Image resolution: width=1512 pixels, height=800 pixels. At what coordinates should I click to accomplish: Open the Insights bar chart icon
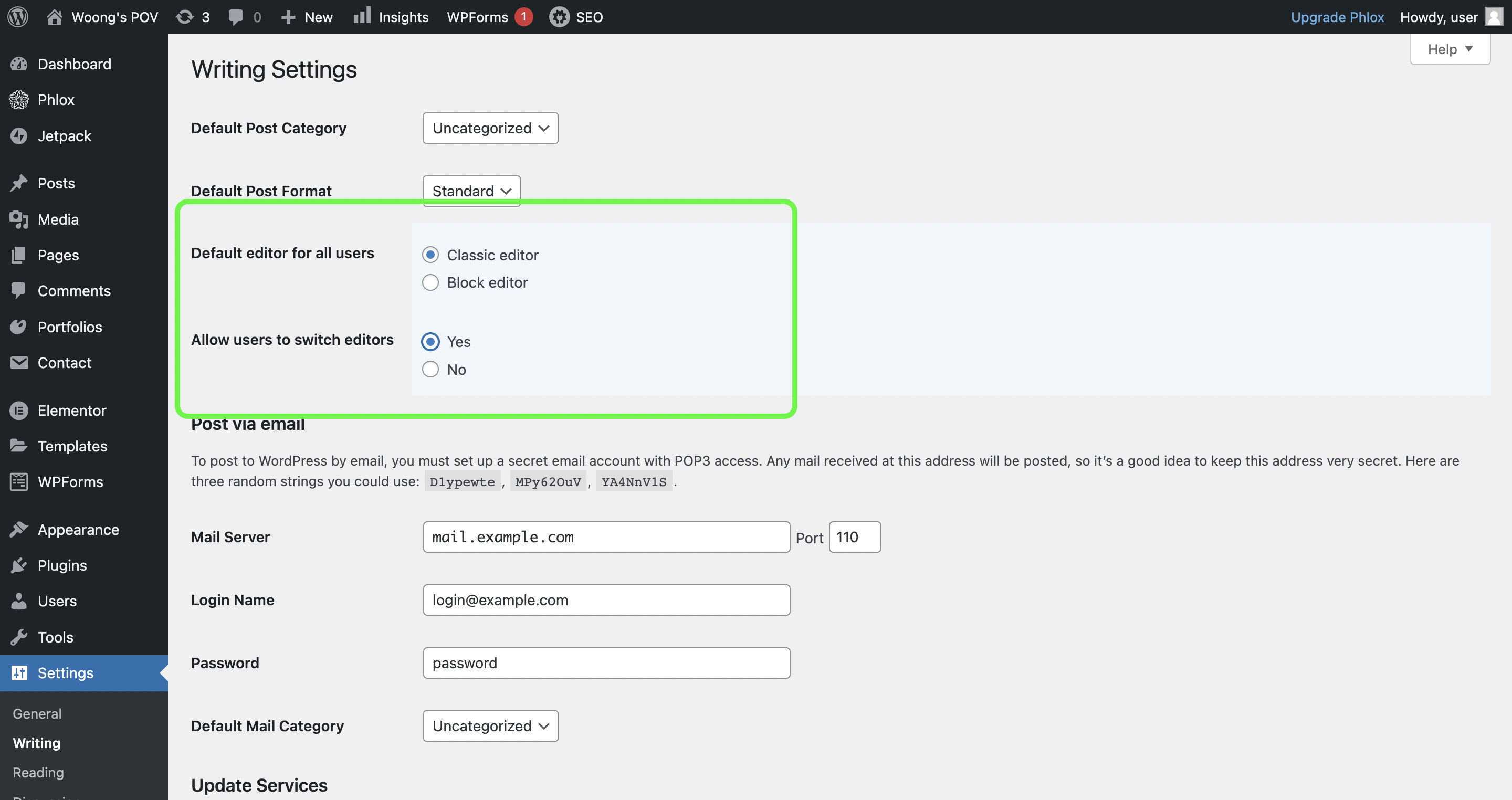tap(362, 16)
